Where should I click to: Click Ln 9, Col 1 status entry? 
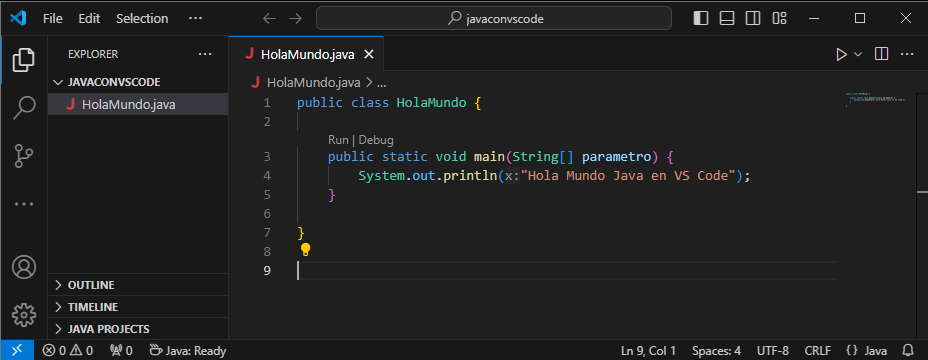(648, 351)
